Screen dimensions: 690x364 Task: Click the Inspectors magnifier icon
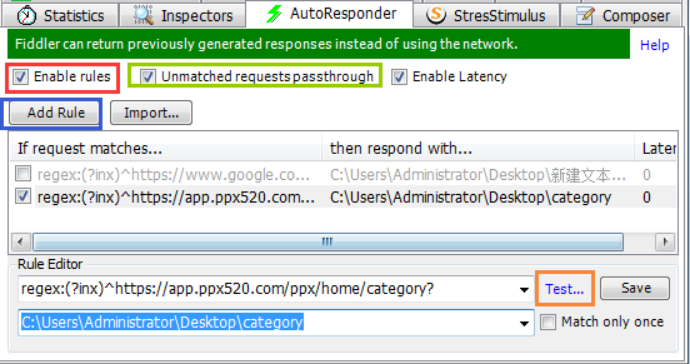[143, 15]
